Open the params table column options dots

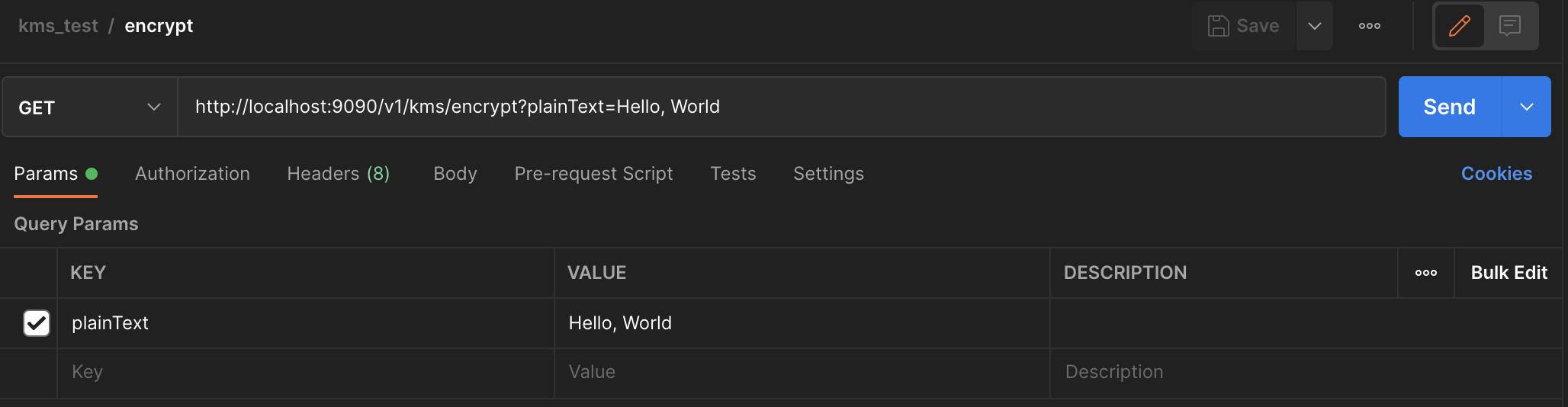pos(1425,273)
